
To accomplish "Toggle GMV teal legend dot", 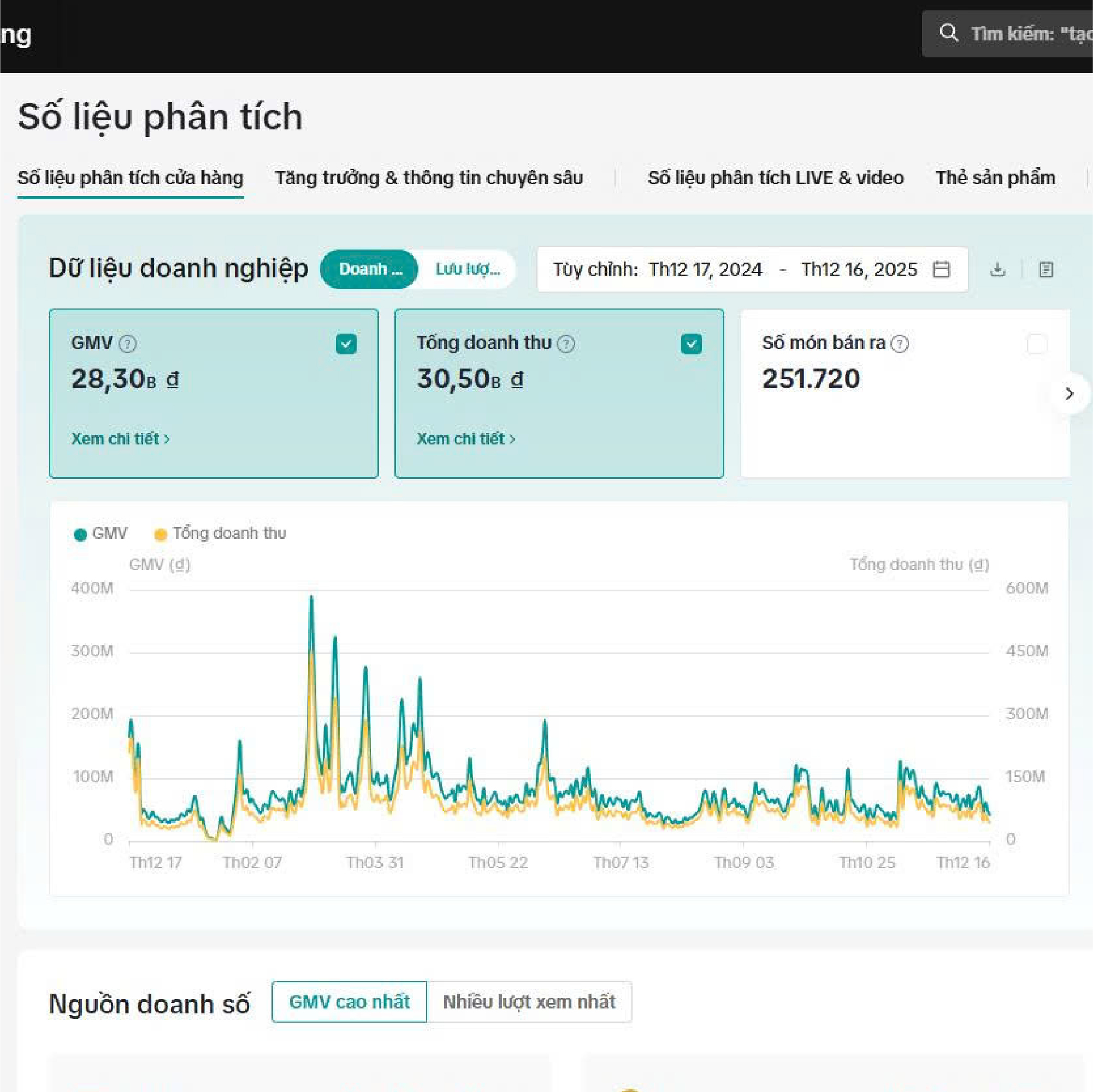I will [80, 535].
